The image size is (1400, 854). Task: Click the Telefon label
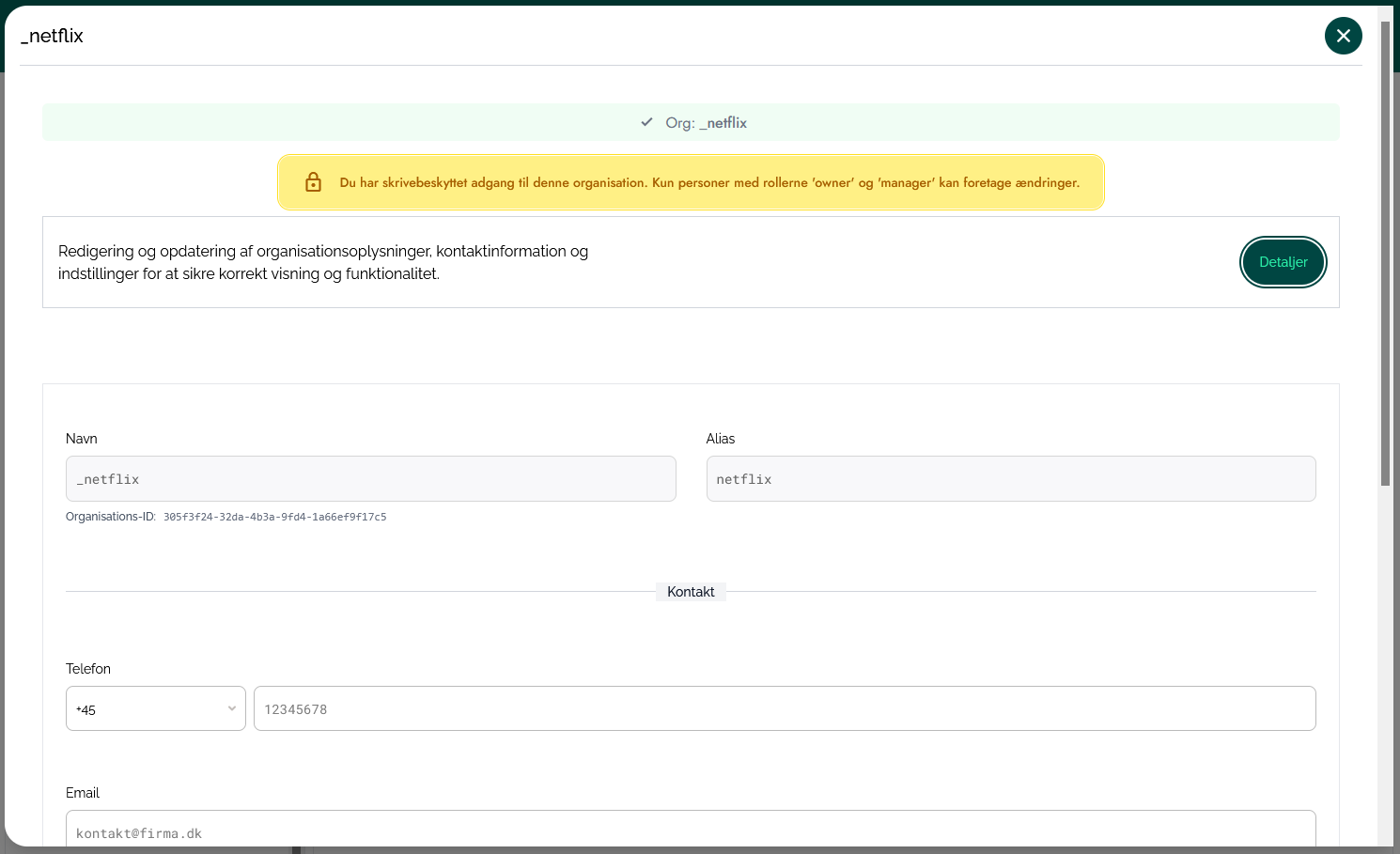[88, 669]
